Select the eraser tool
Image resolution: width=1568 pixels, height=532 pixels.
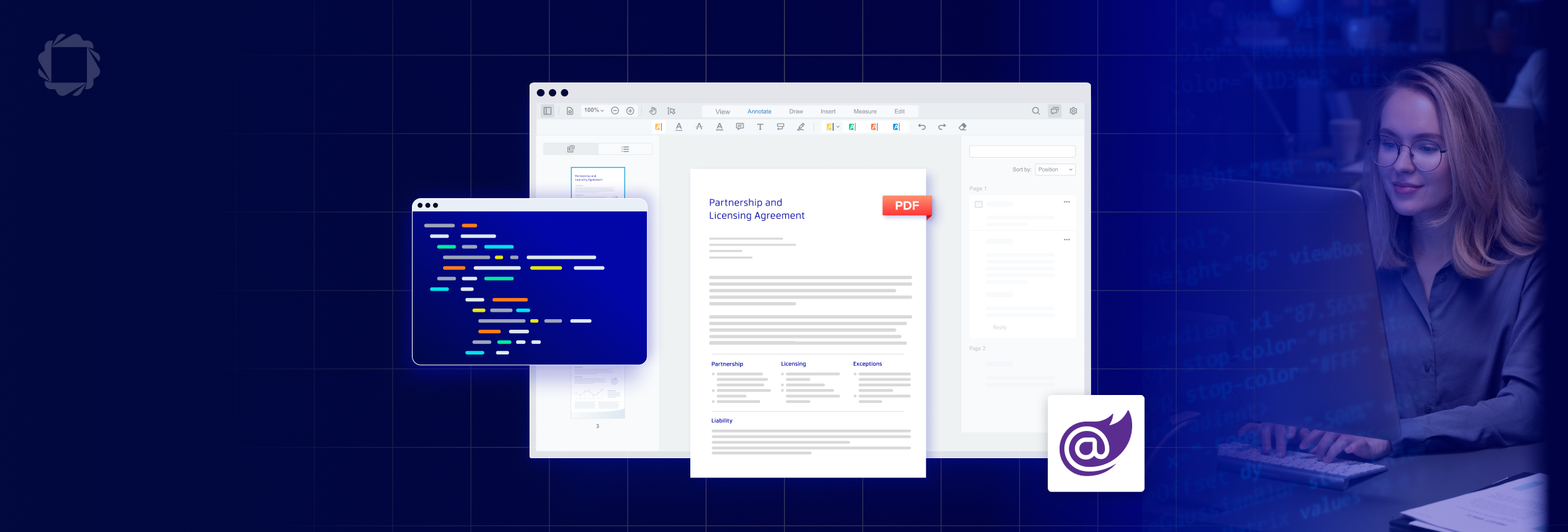(963, 127)
